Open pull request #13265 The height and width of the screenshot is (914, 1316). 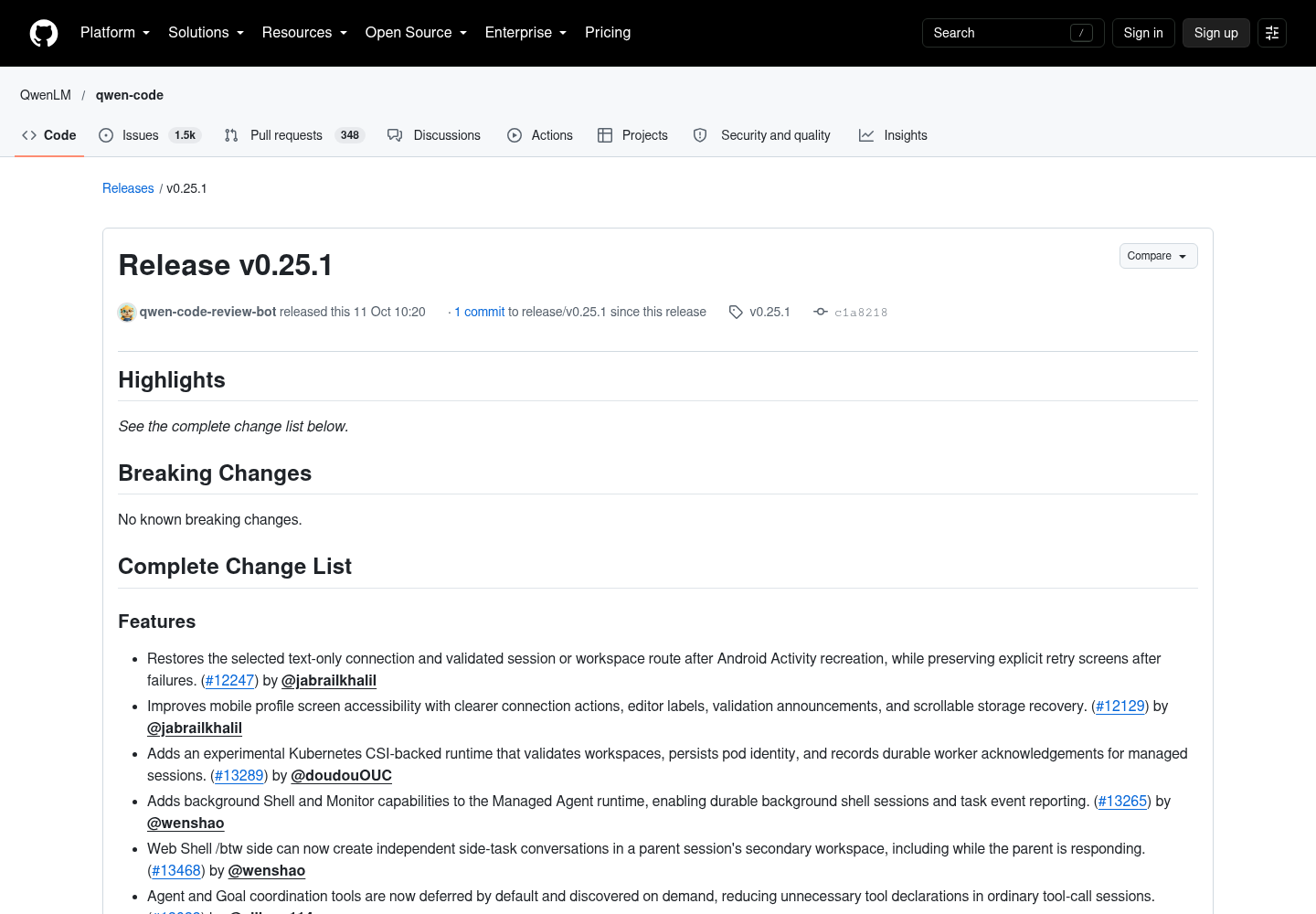click(x=1122, y=802)
